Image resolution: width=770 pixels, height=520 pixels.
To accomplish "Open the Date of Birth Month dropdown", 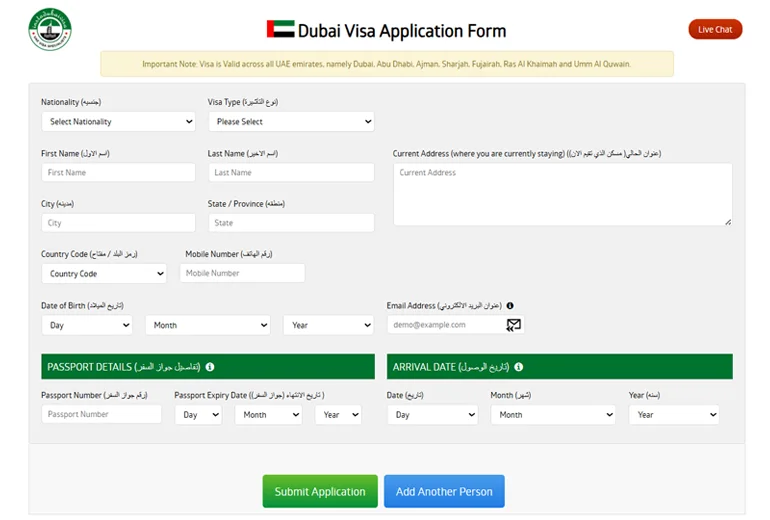I will [x=208, y=325].
